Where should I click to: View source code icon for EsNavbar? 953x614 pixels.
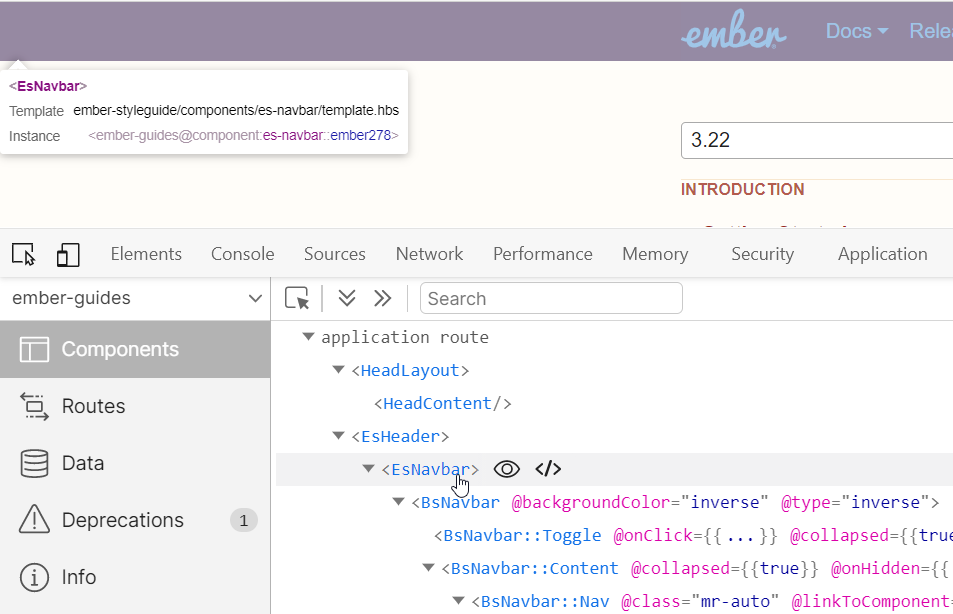click(x=548, y=469)
